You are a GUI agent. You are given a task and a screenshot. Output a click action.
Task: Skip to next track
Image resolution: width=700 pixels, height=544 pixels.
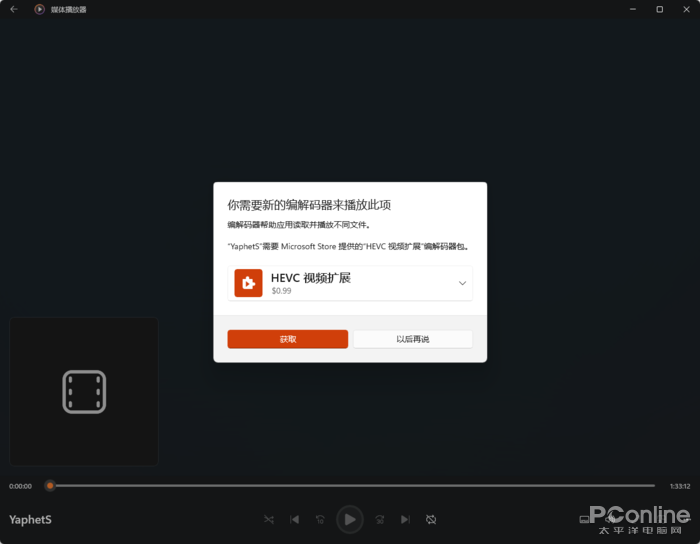coord(405,519)
